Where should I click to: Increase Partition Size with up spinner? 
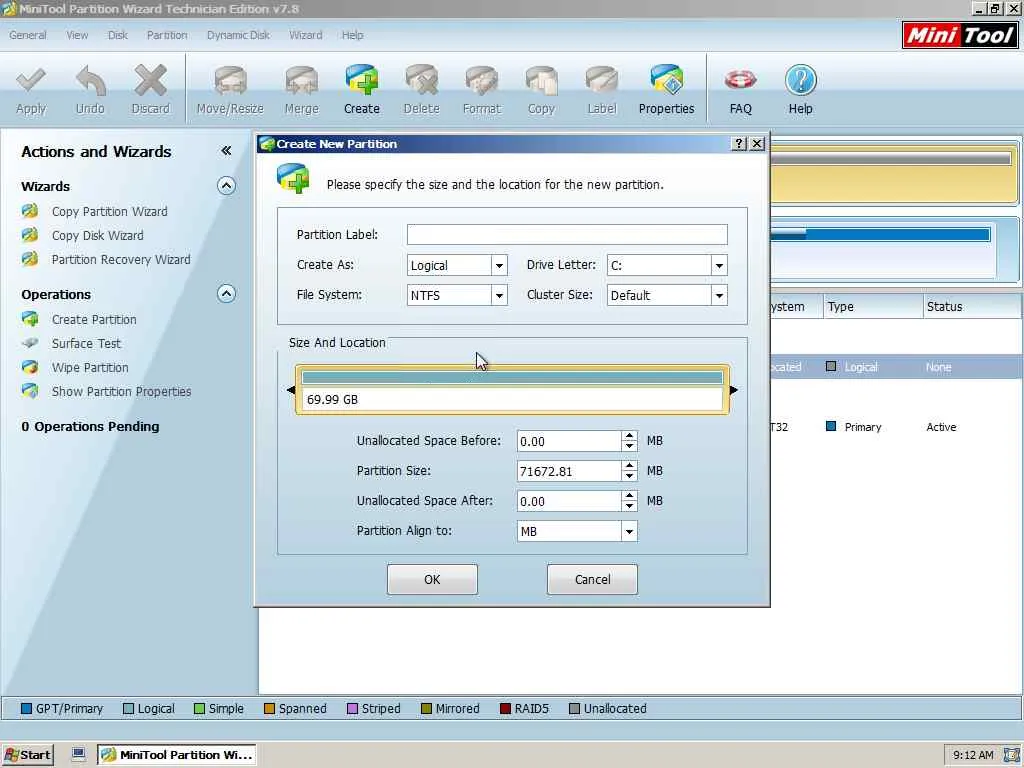(629, 466)
